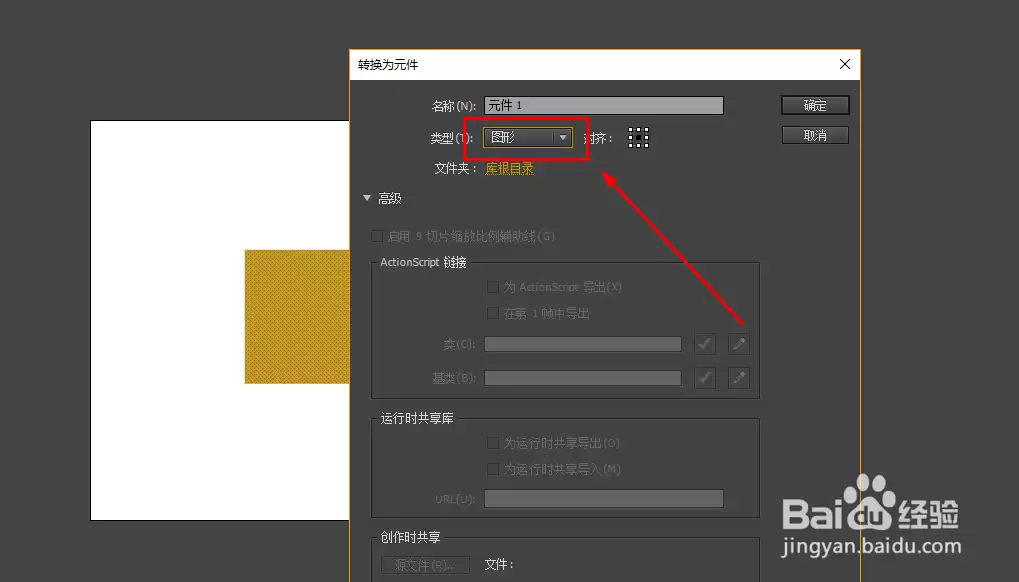Enable 为 ActionScript 导出 checkbox
The width and height of the screenshot is (1019, 582).
(x=493, y=286)
